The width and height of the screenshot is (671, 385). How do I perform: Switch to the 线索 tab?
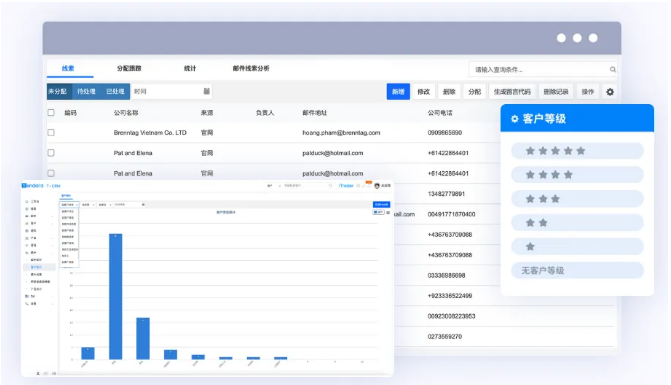click(68, 68)
